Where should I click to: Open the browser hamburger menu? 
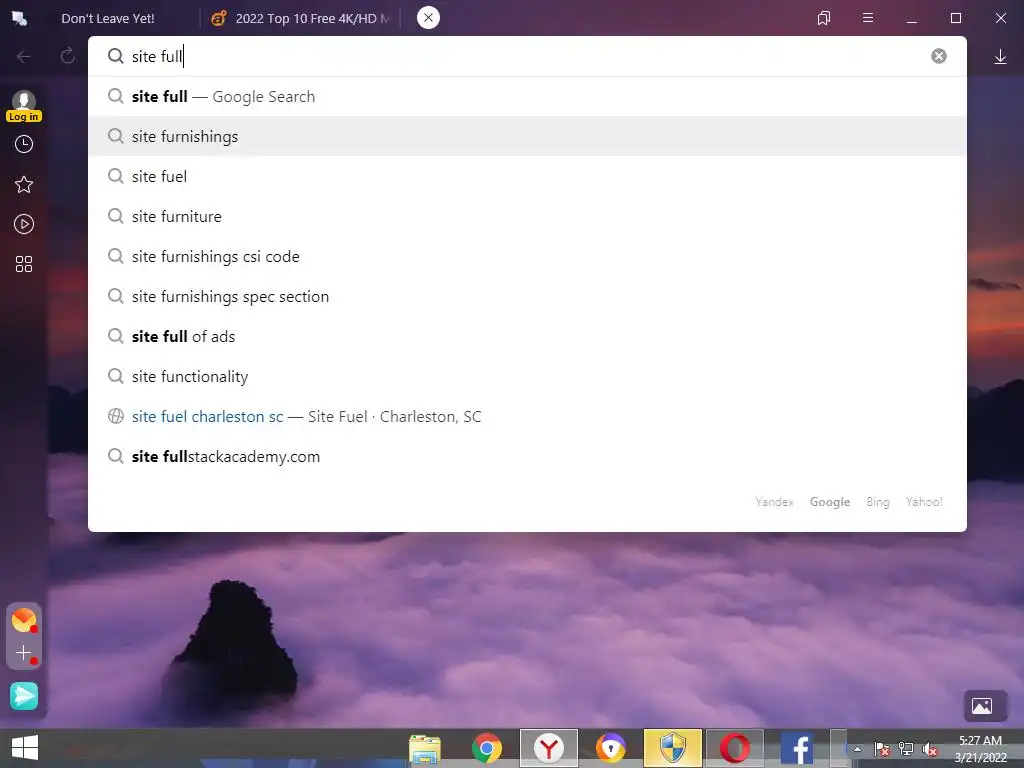pos(867,18)
